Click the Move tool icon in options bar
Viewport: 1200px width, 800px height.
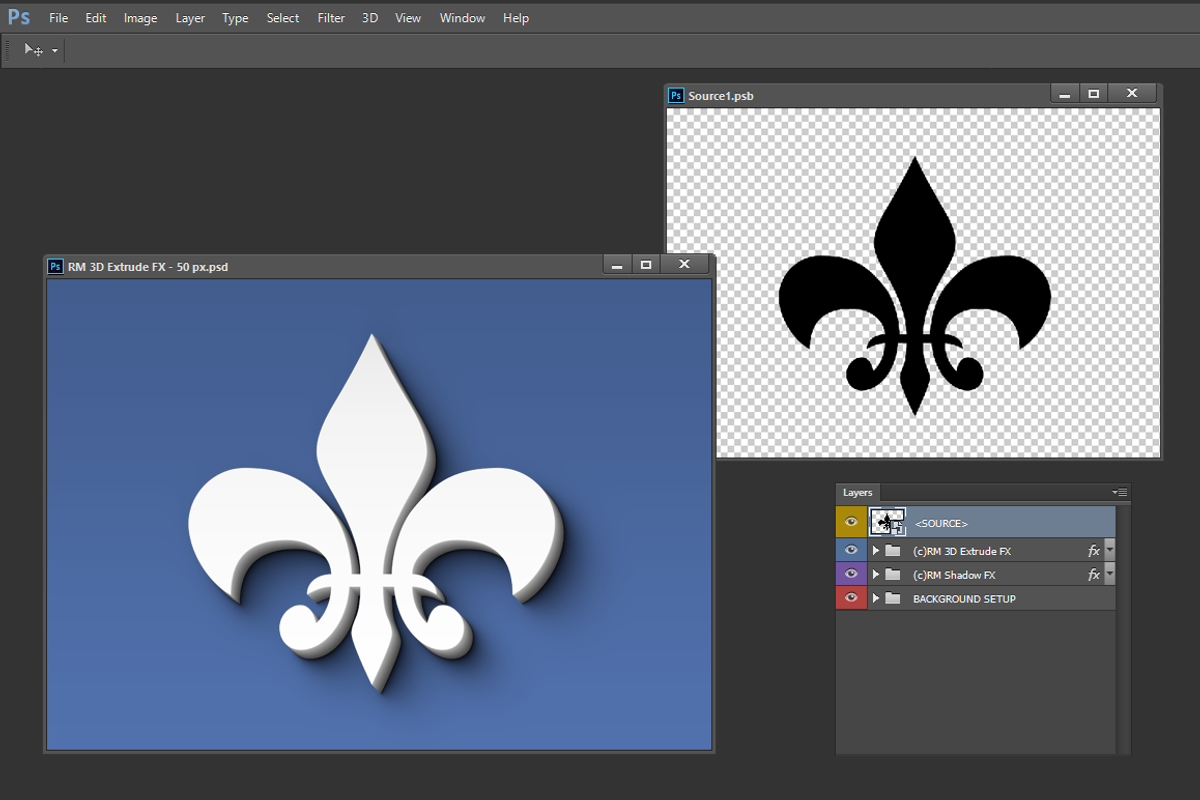33,50
